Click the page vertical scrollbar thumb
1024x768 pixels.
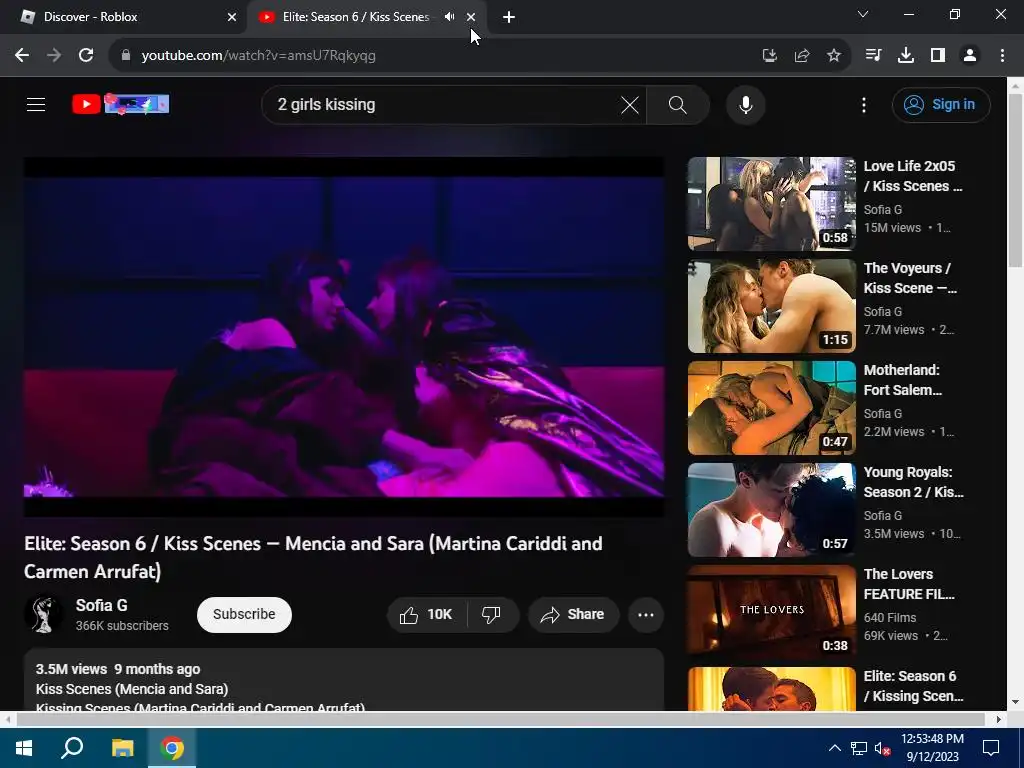pyautogui.click(x=1015, y=180)
